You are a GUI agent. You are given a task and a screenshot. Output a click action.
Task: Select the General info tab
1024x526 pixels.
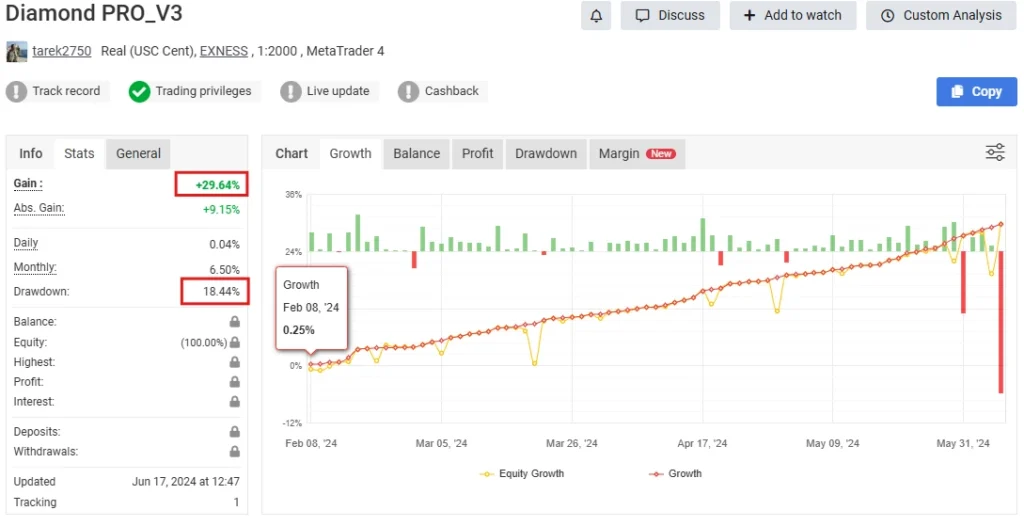[138, 153]
